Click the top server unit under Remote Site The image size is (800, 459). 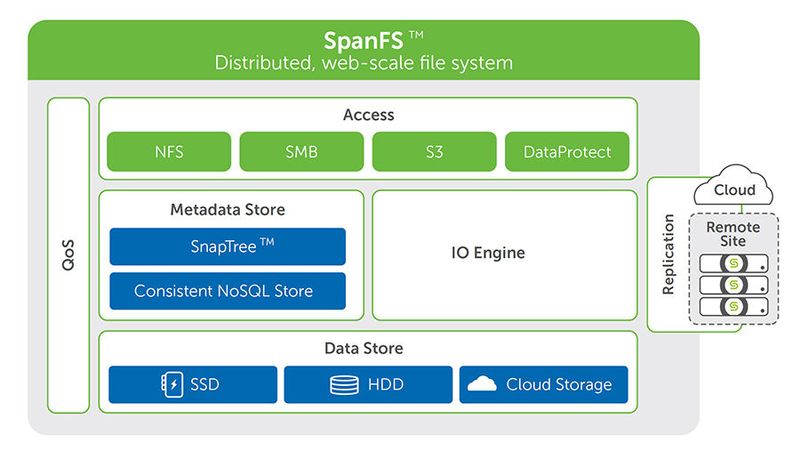tap(734, 264)
